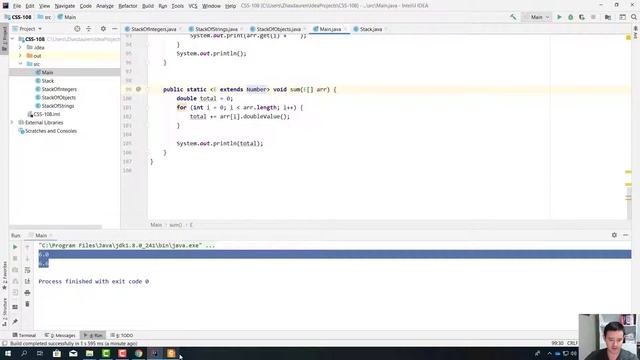Expand the out folder
This screenshot has width=640, height=360.
[20, 56]
